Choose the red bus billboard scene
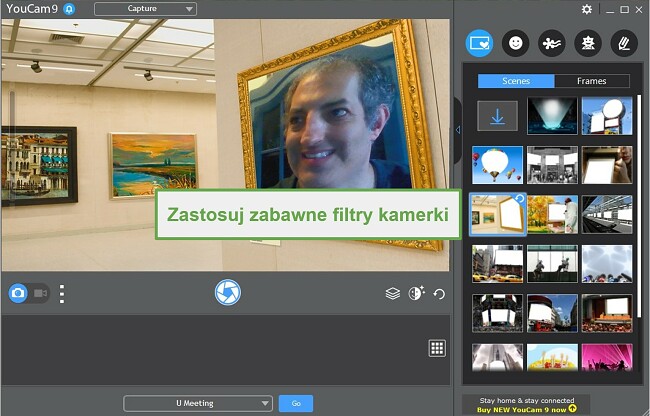The height and width of the screenshot is (416, 650). click(x=552, y=313)
